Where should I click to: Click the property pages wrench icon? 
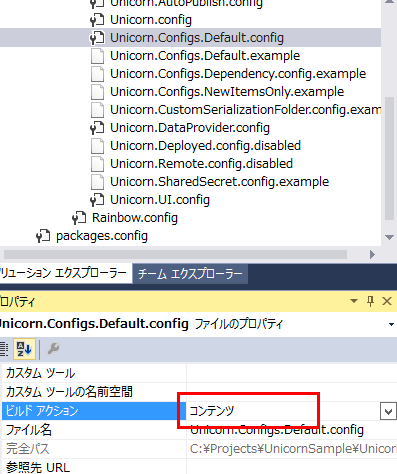tap(53, 349)
